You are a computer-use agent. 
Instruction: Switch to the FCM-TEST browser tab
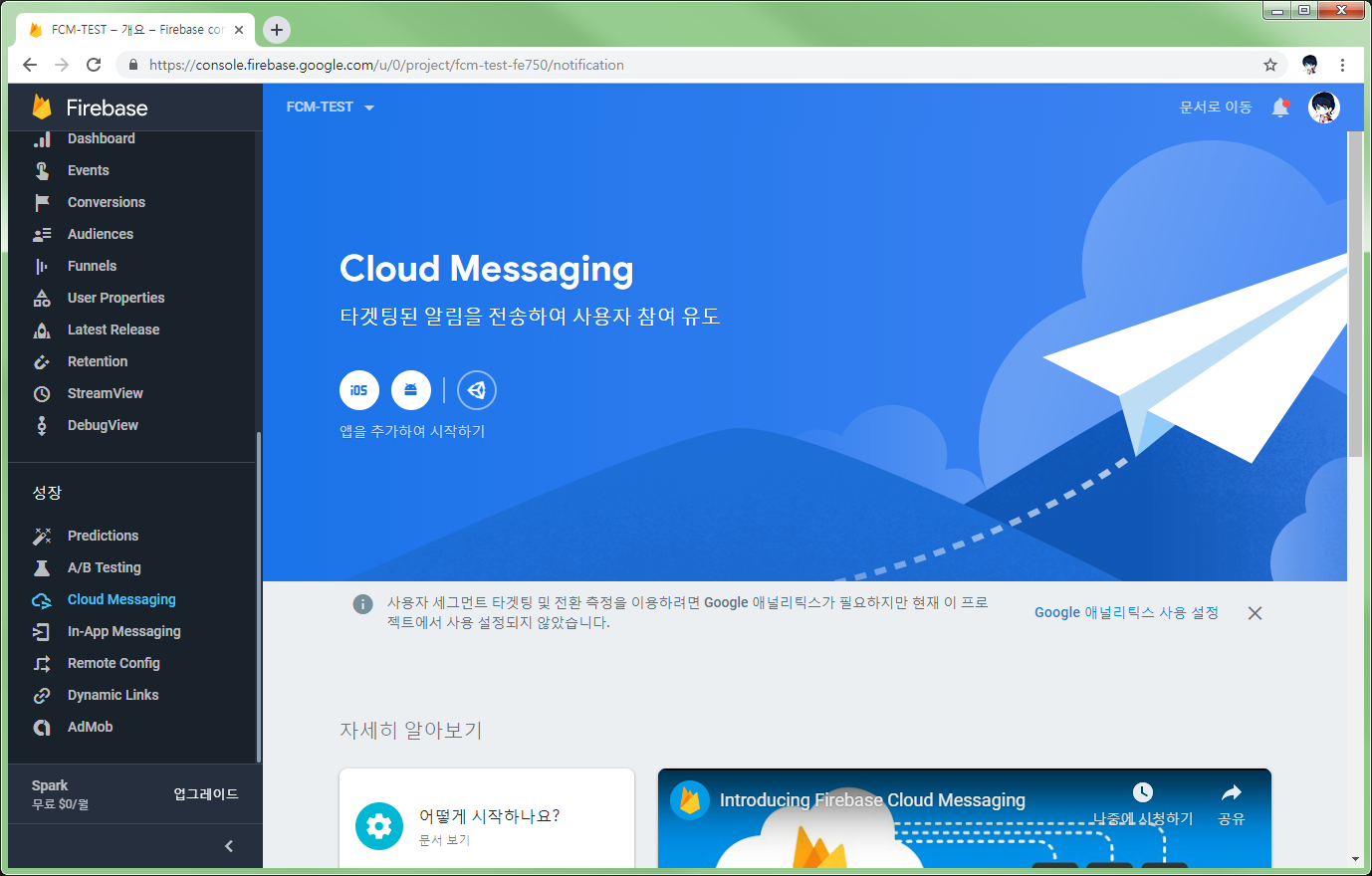tap(135, 30)
